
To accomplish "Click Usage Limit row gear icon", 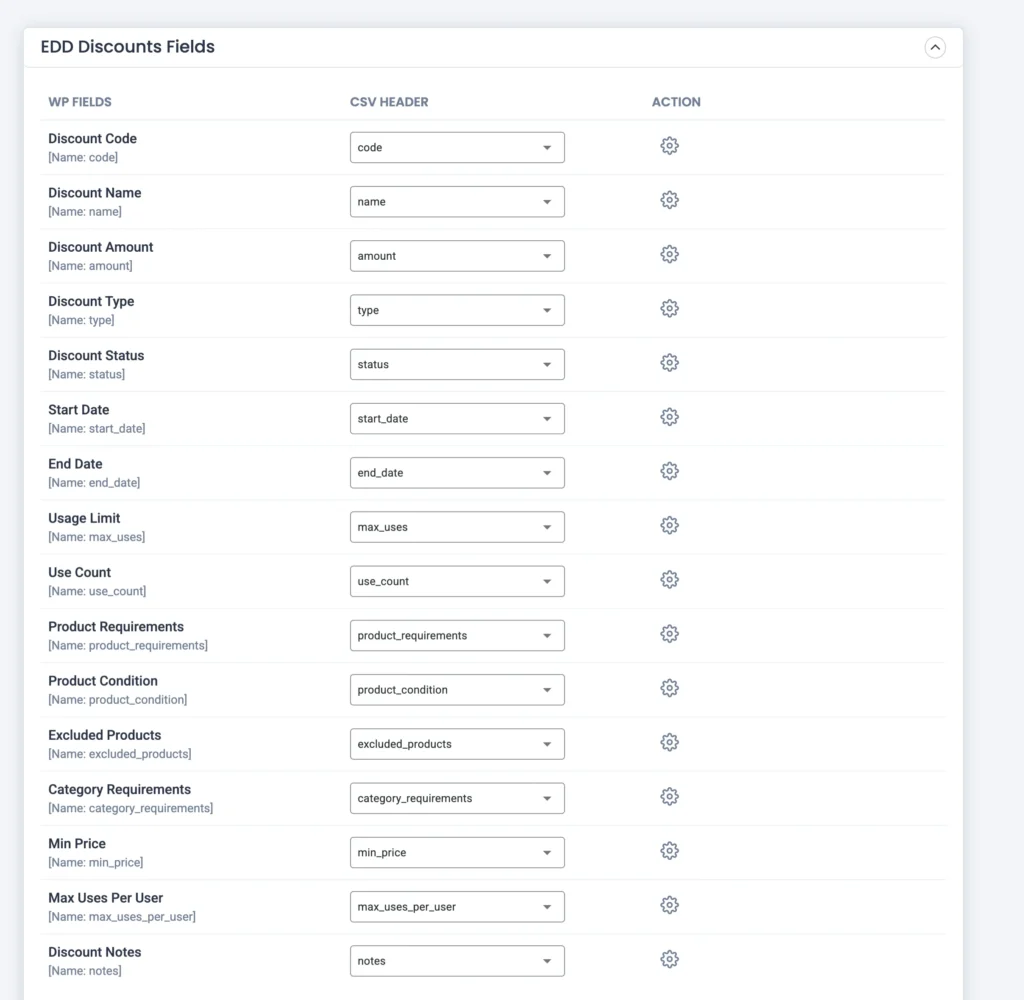I will pyautogui.click(x=669, y=525).
